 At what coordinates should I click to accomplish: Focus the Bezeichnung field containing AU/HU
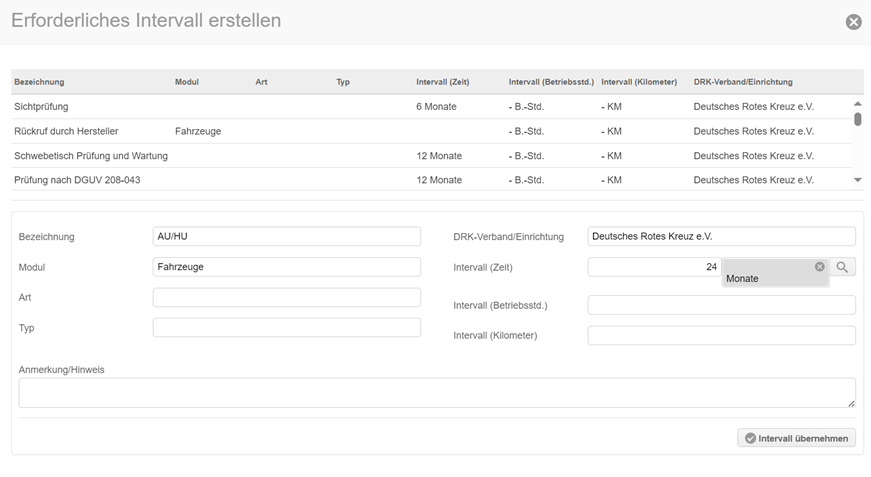pos(286,236)
